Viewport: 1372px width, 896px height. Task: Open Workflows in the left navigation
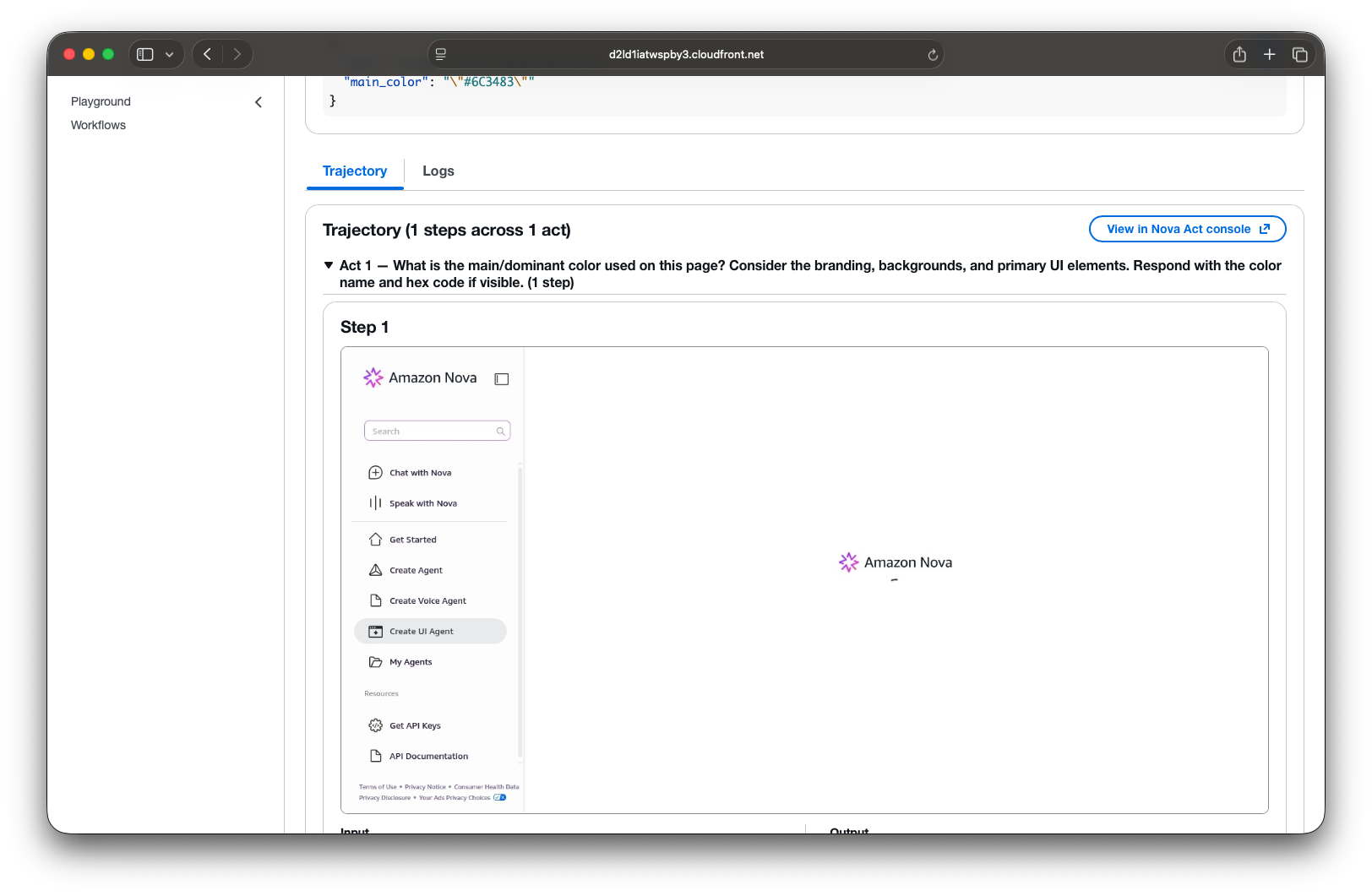pyautogui.click(x=98, y=125)
